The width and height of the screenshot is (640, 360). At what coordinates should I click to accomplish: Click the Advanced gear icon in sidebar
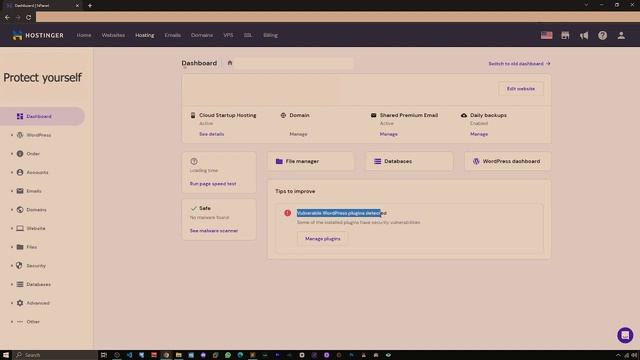[x=20, y=303]
